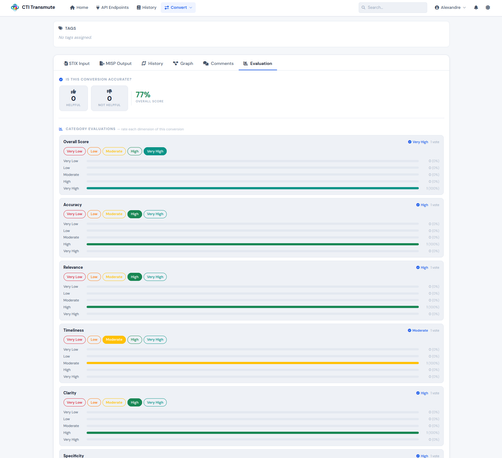
Task: Rate Clarity as High
Action: (x=135, y=402)
